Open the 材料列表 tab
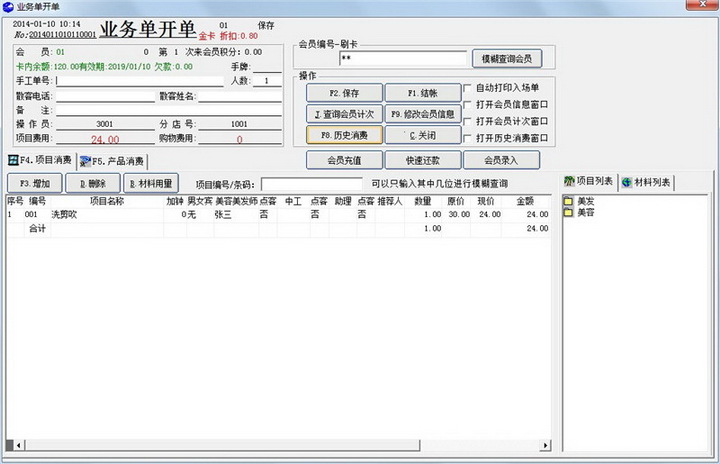Screen dimensions: 720x464 click(x=647, y=182)
